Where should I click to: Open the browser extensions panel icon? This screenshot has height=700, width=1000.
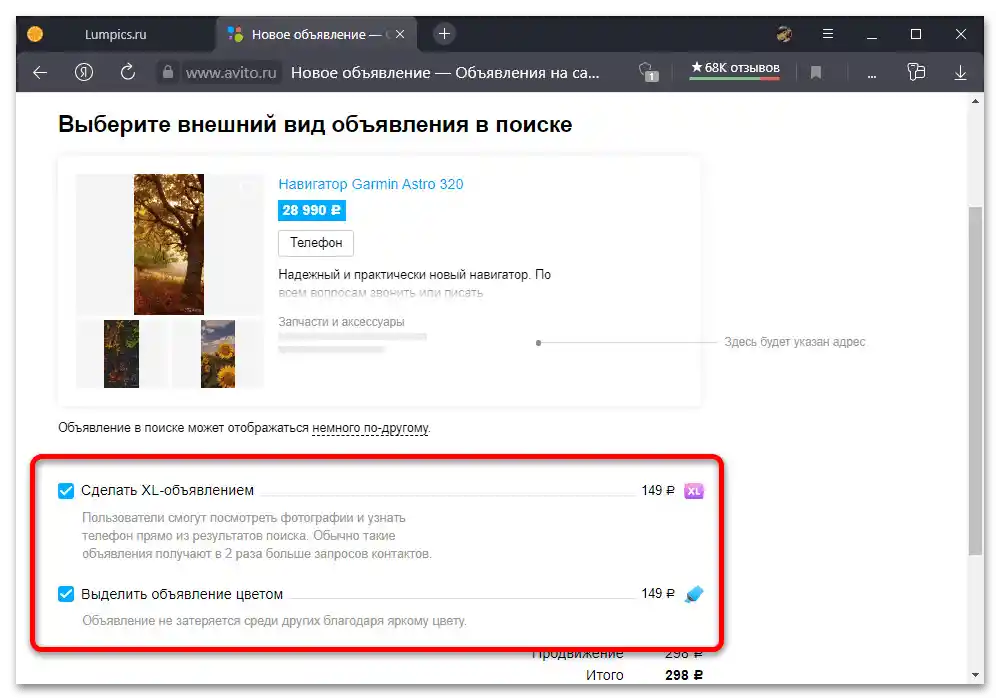pos(916,72)
